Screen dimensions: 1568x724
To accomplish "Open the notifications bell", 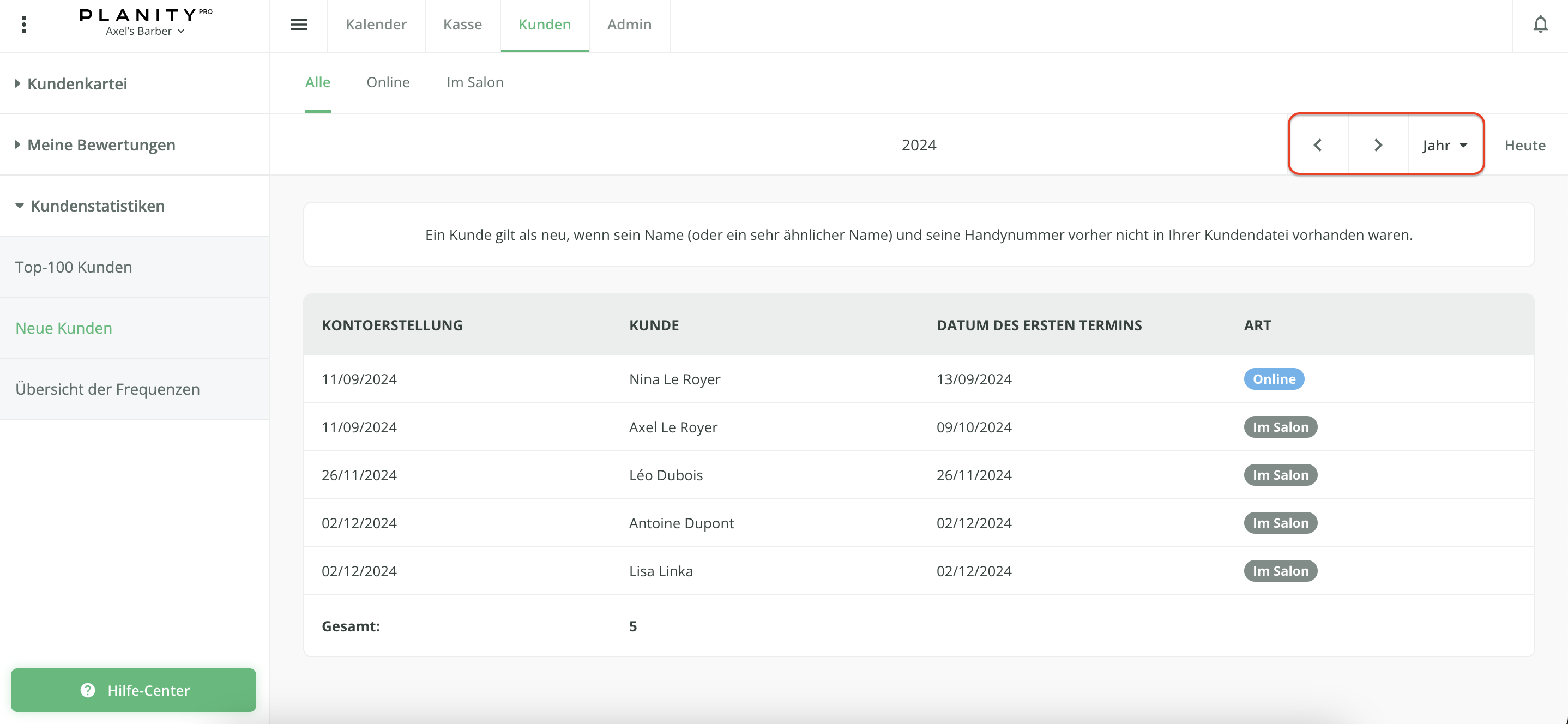I will [x=1540, y=25].
